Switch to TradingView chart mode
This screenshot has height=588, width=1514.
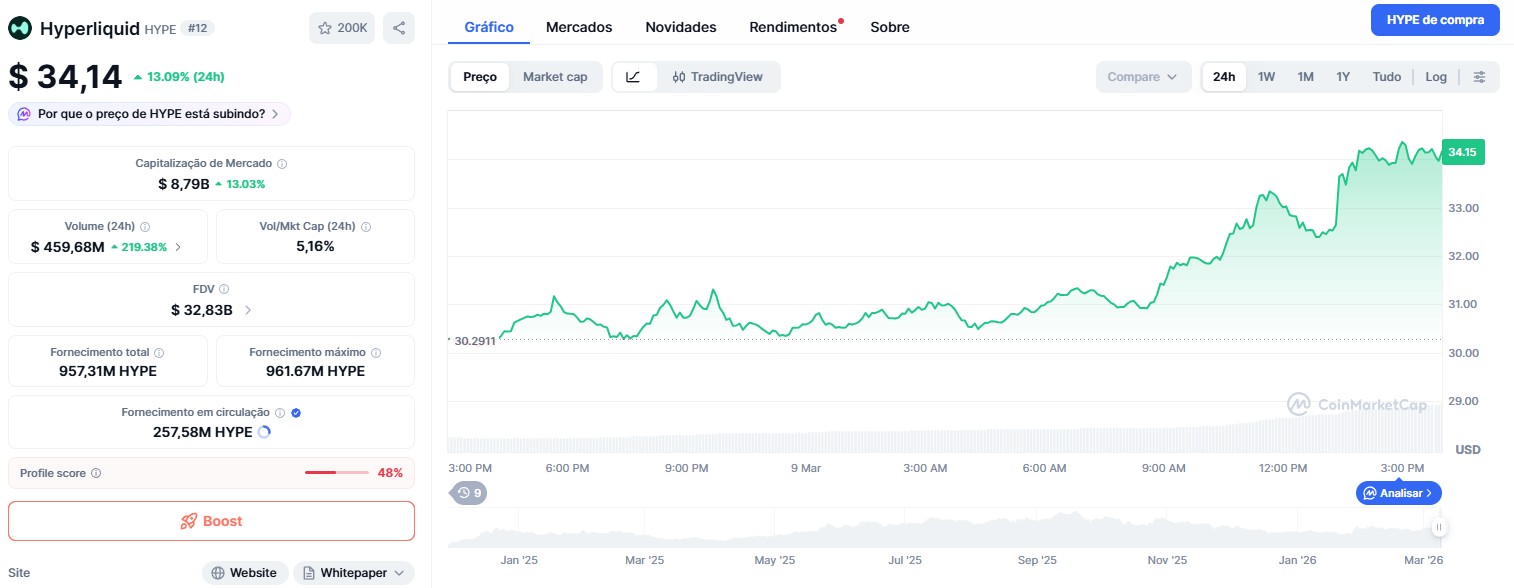717,77
